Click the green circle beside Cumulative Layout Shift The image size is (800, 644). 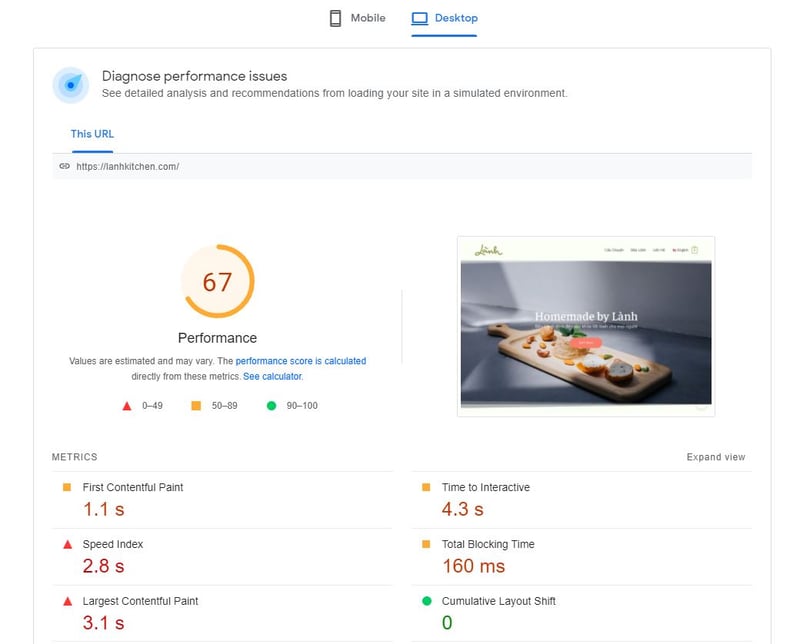click(427, 602)
